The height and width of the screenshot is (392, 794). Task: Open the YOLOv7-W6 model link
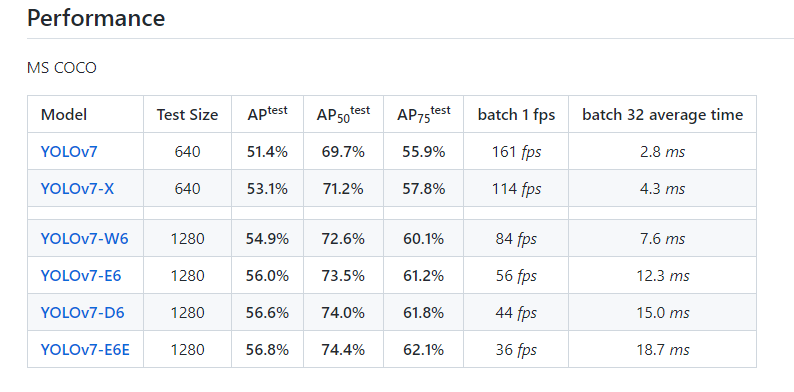[85, 239]
